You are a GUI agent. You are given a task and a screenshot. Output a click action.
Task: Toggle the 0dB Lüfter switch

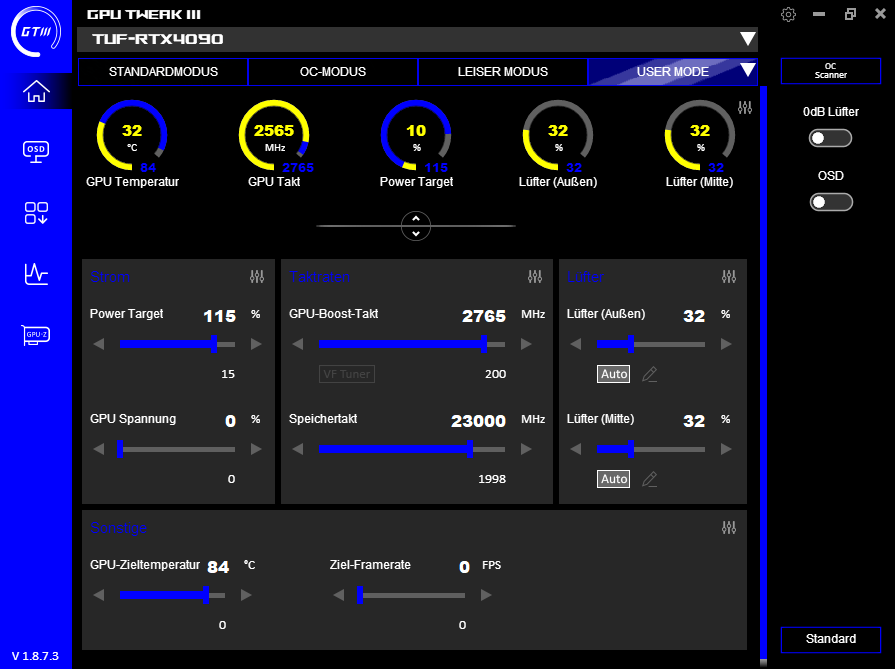831,138
